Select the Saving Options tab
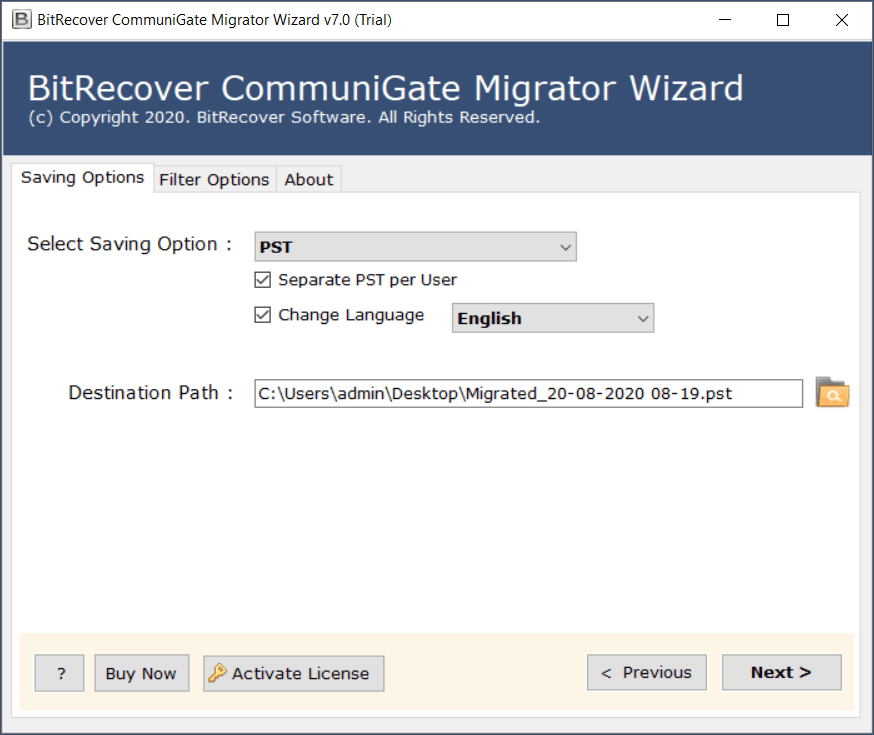 point(82,177)
